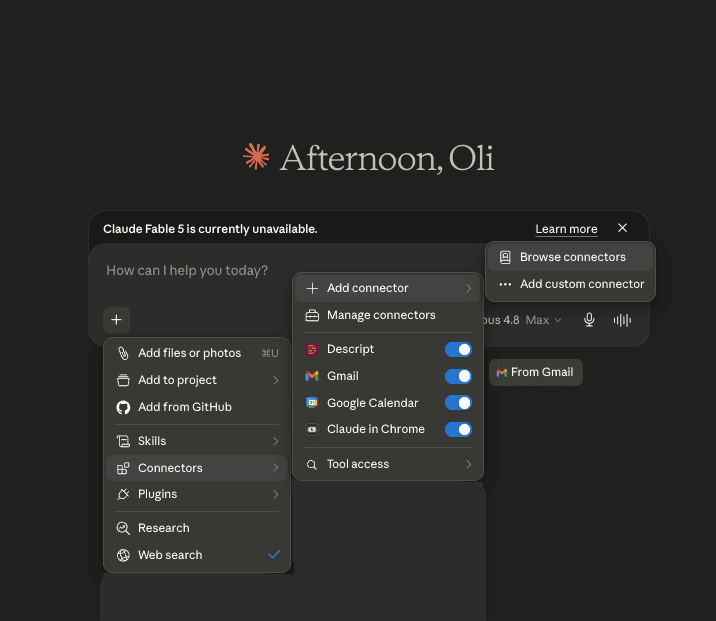Click the Tool access search icon
Image resolution: width=716 pixels, height=621 pixels.
point(312,464)
